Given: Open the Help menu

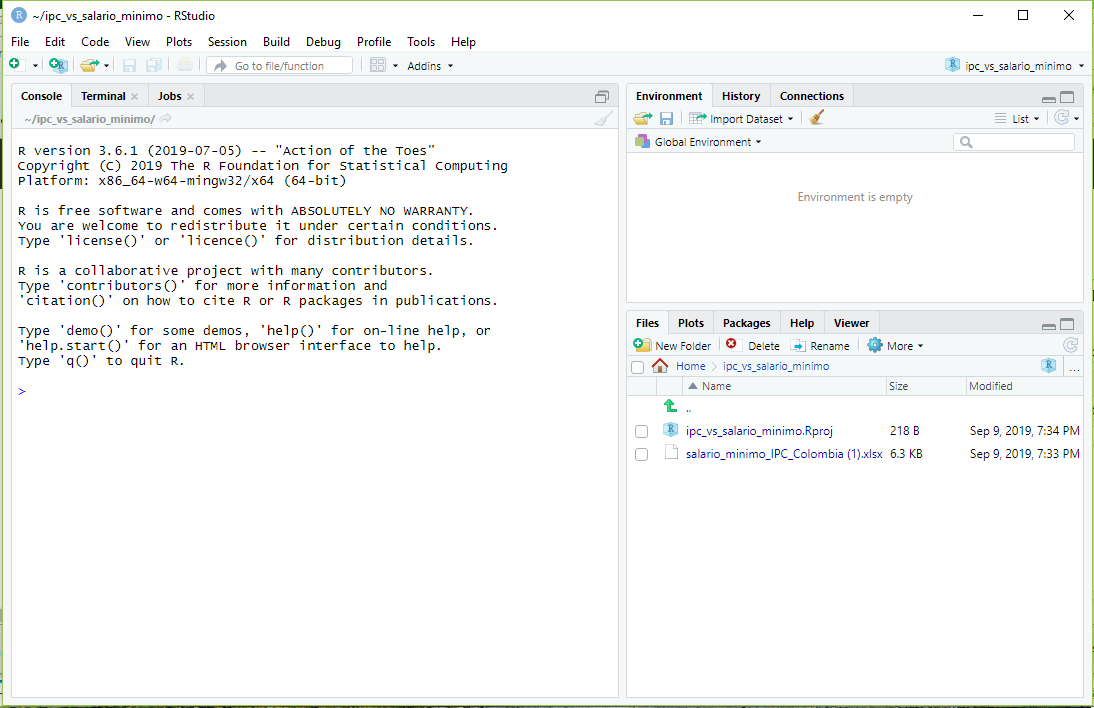Looking at the screenshot, I should pyautogui.click(x=463, y=42).
